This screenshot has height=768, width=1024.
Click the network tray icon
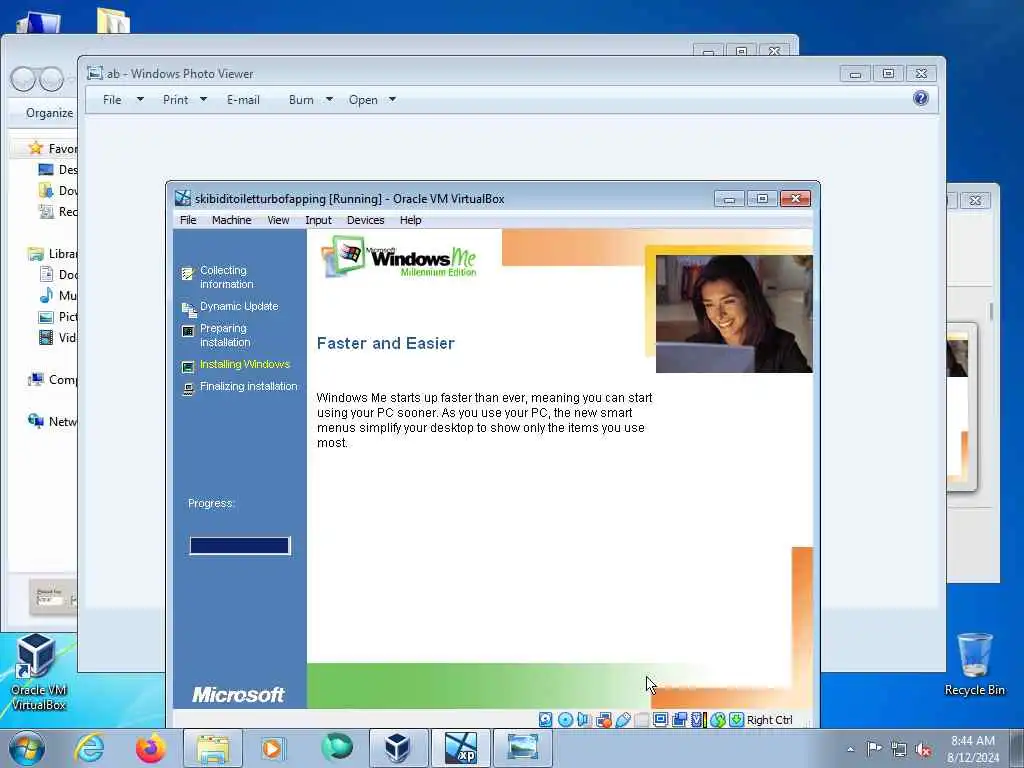click(x=899, y=749)
